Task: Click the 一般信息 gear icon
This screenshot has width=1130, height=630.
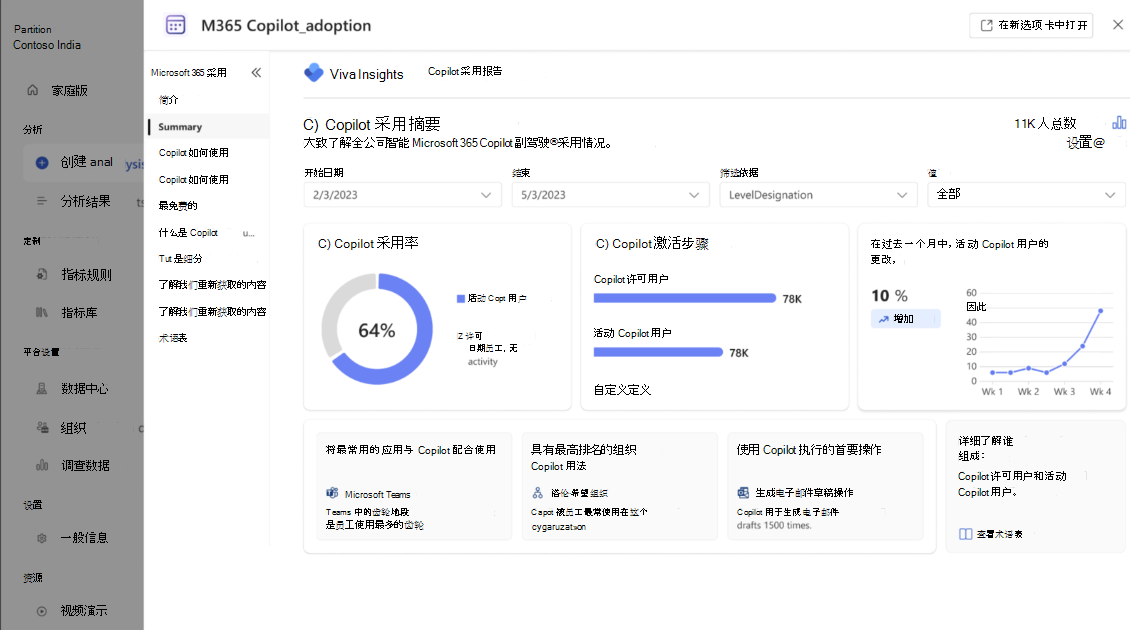Action: 42,538
